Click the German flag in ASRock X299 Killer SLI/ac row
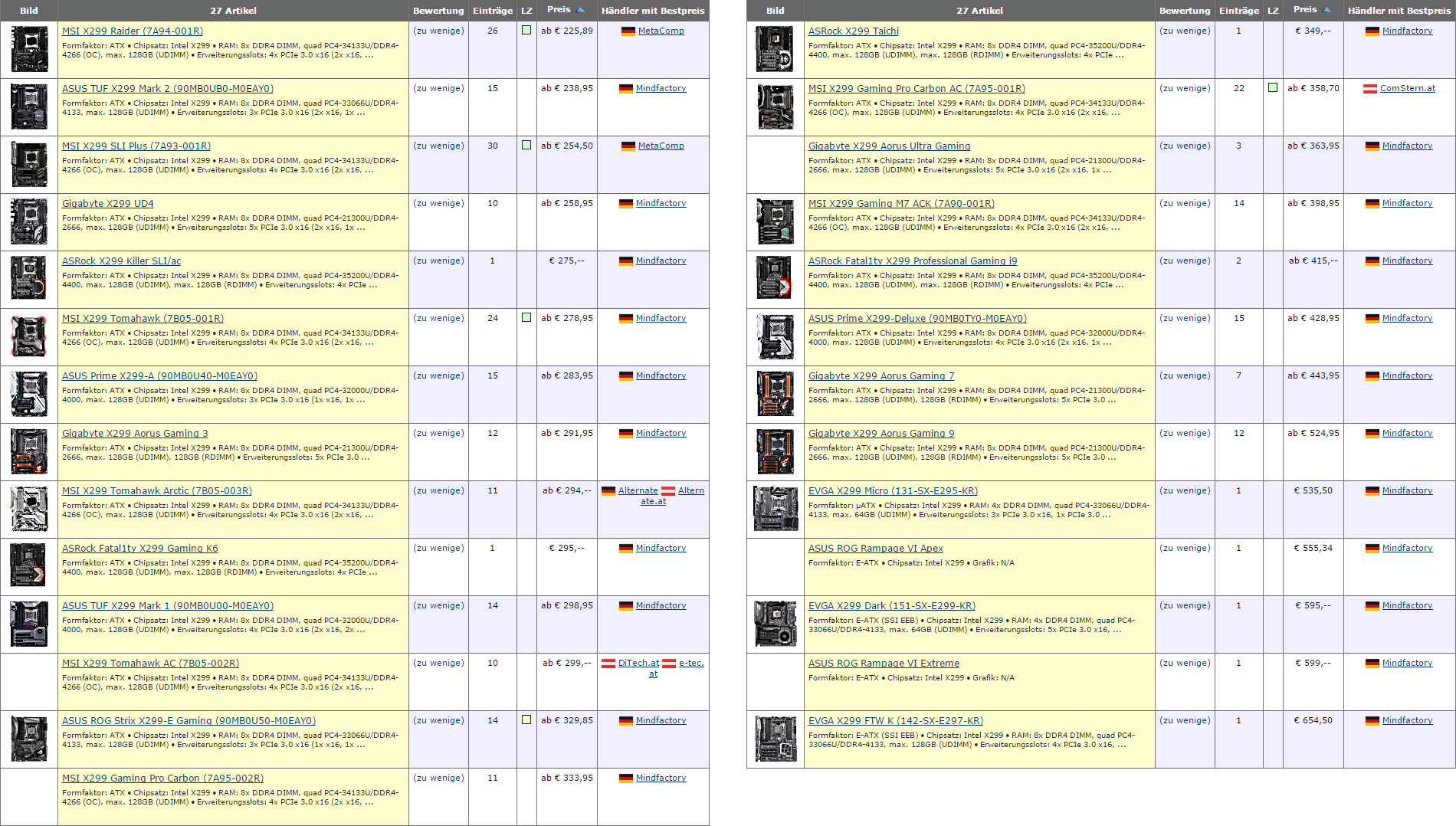The height and width of the screenshot is (826, 1456). point(626,261)
